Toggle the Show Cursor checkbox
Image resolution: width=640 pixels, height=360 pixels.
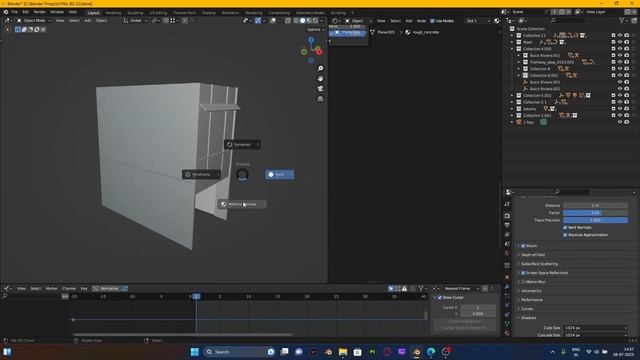pyautogui.click(x=440, y=298)
